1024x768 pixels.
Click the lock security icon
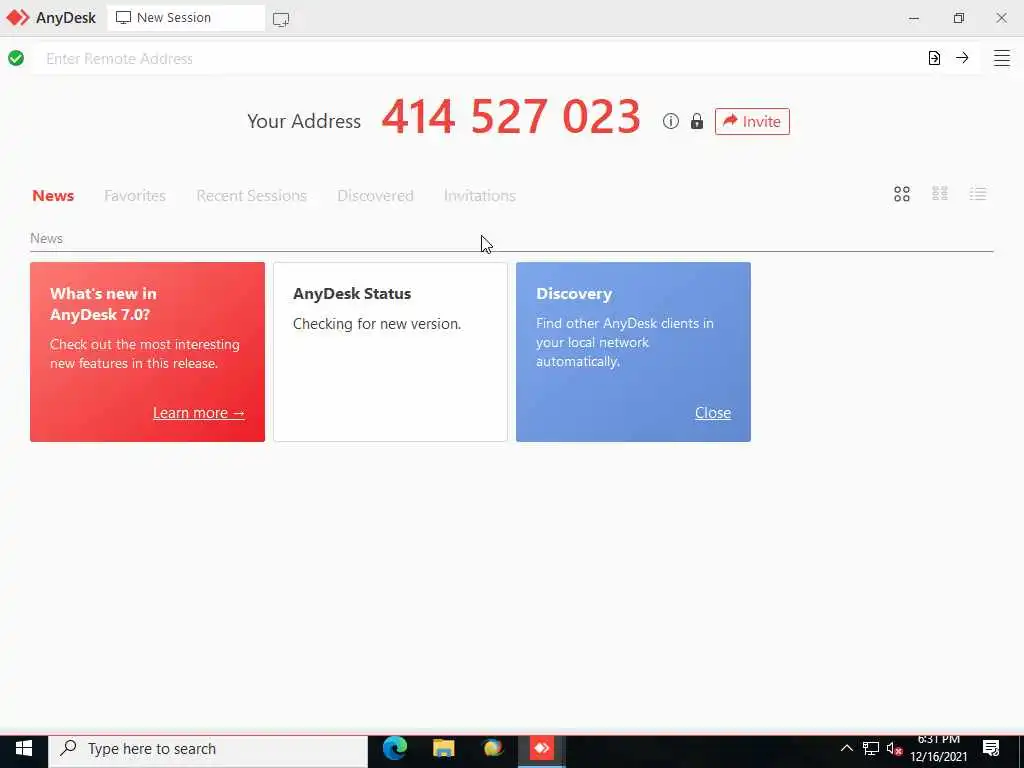(x=697, y=121)
